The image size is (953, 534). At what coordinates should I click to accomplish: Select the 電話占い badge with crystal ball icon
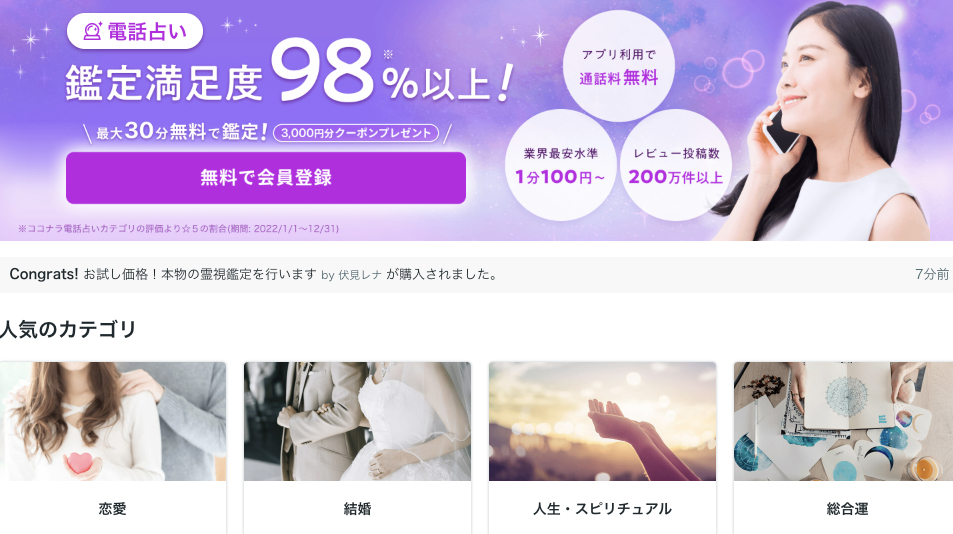tap(135, 31)
